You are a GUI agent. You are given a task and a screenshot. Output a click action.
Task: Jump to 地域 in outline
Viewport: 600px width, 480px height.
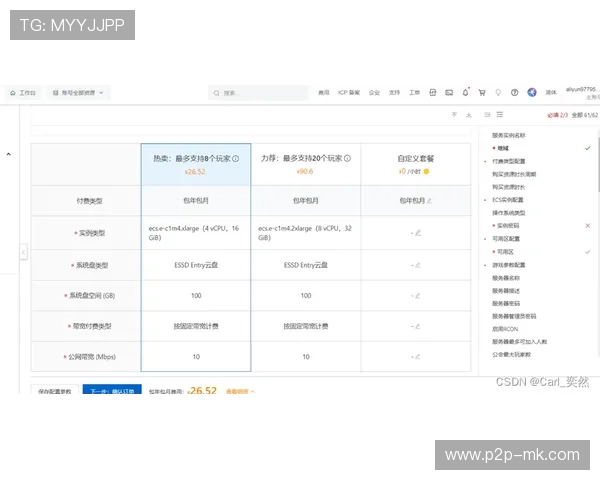503,148
